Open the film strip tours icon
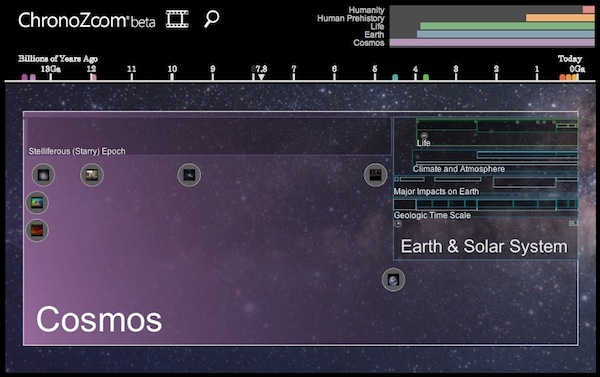This screenshot has height=377, width=600. 177,19
